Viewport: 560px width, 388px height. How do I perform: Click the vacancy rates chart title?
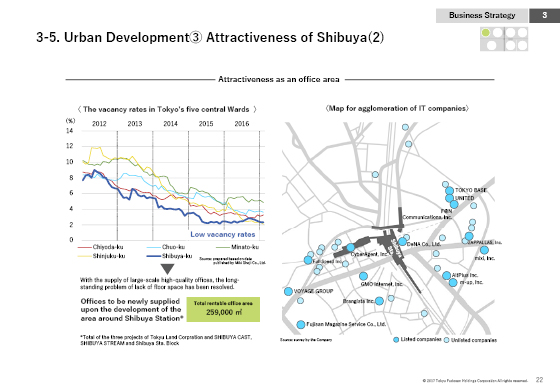167,109
